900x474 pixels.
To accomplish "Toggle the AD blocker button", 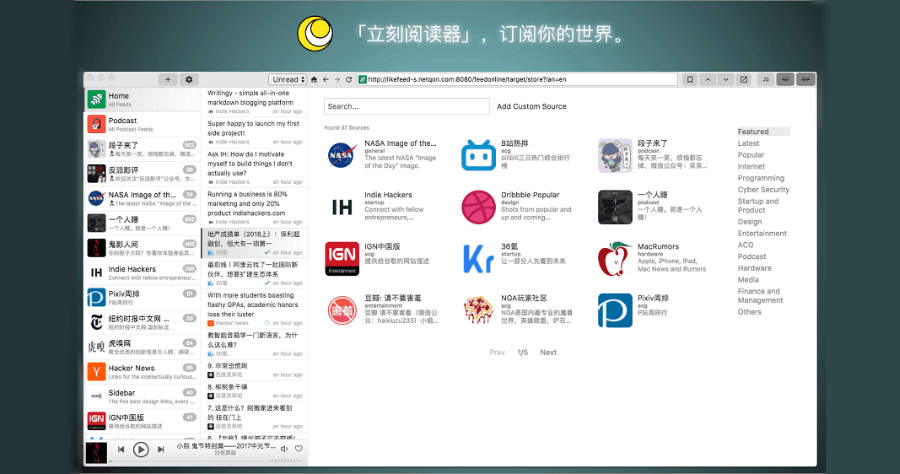I will (x=785, y=80).
